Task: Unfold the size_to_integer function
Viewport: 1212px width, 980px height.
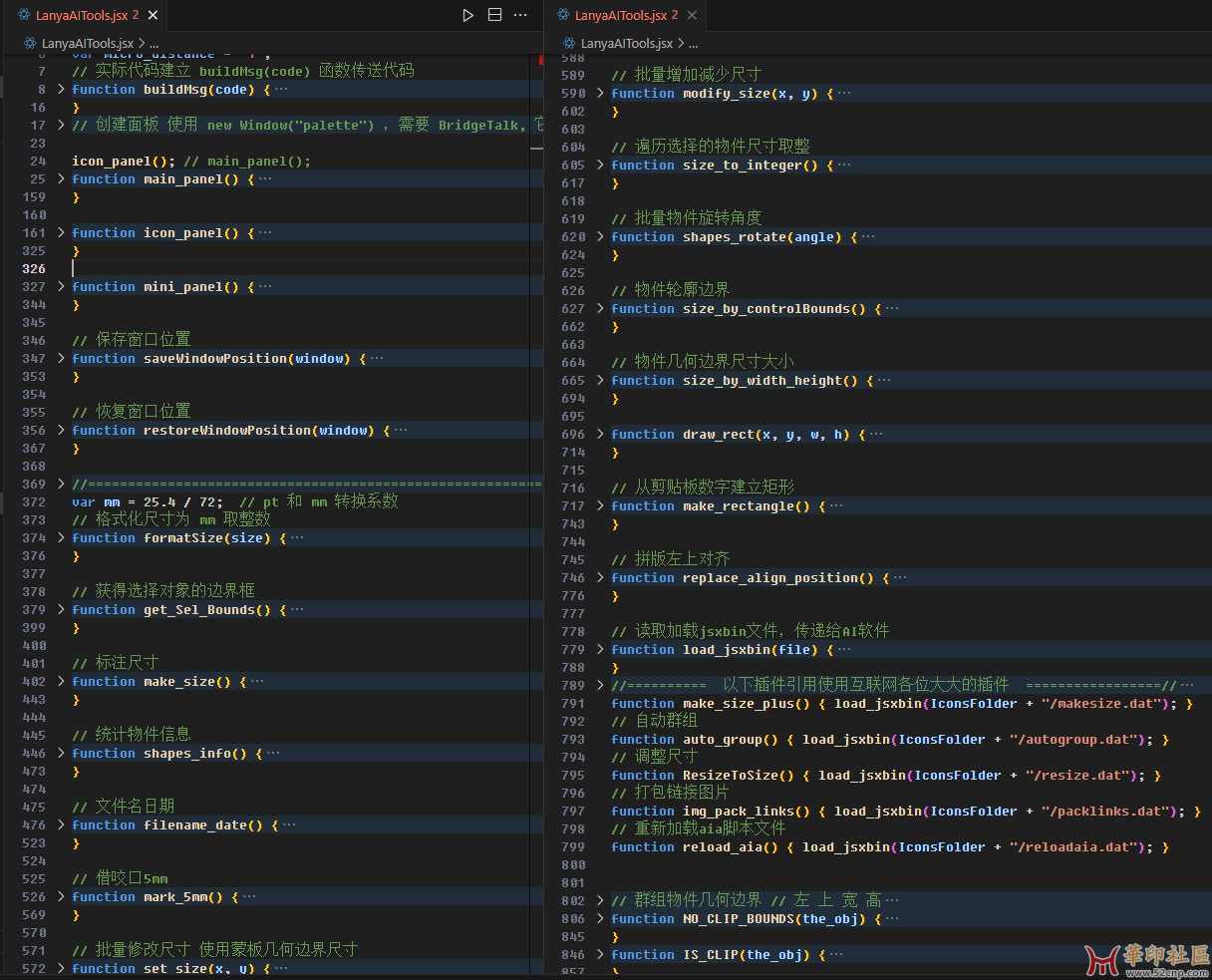Action: (600, 165)
